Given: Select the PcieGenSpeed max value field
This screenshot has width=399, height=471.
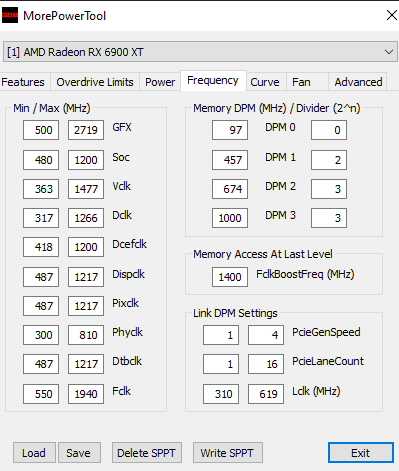Looking at the screenshot, I should click(x=266, y=335).
